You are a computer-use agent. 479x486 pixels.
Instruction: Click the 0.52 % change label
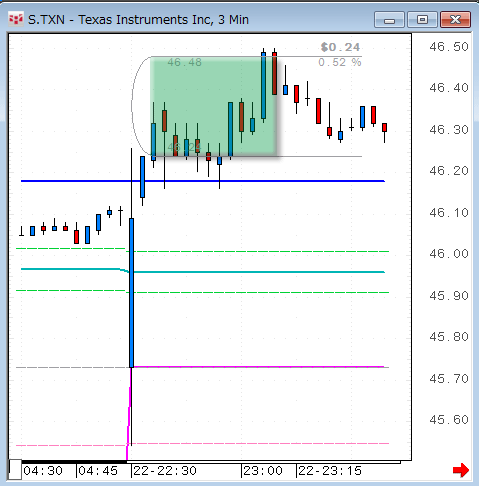click(340, 62)
